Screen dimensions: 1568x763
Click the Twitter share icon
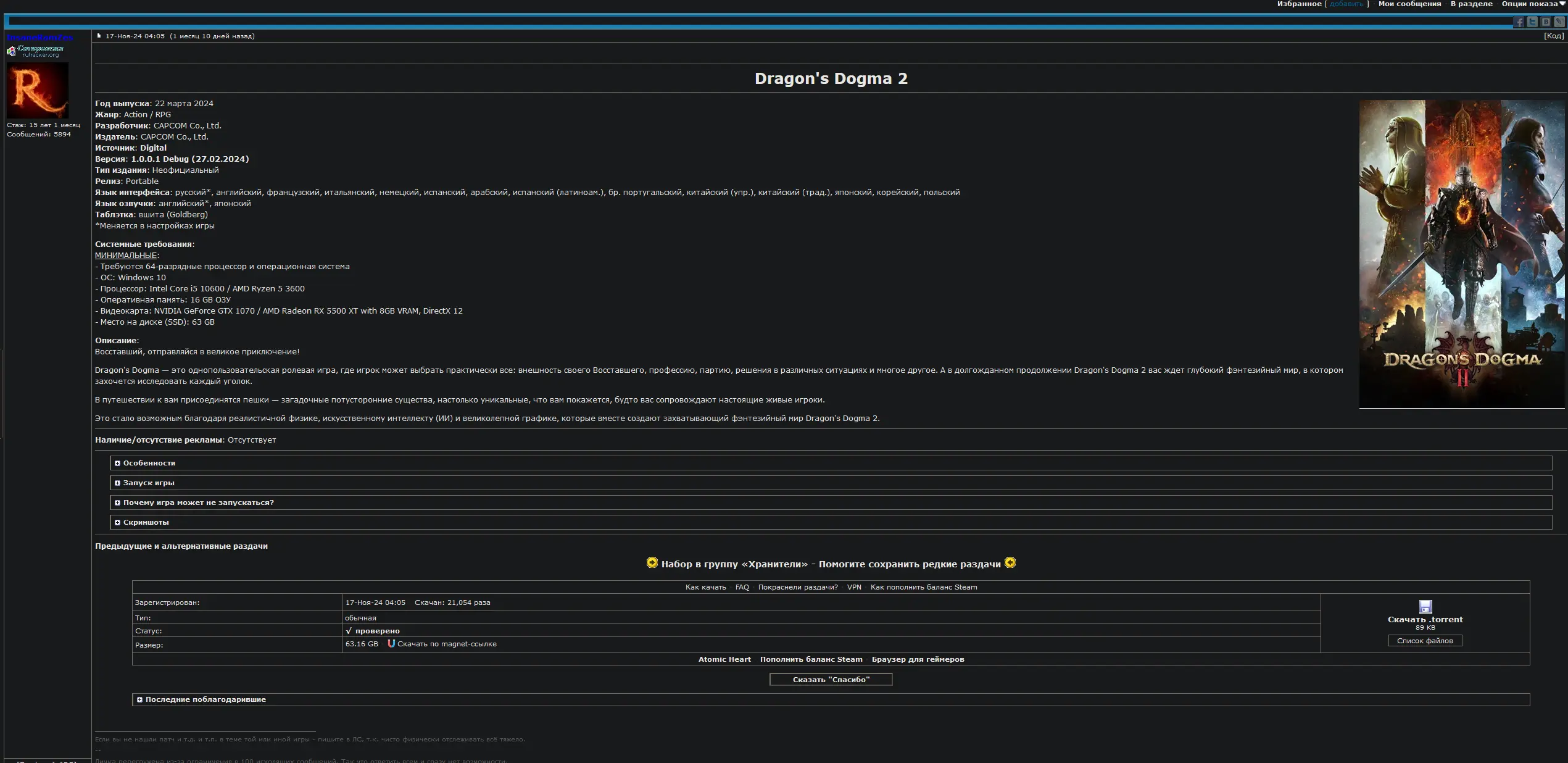[x=1533, y=22]
